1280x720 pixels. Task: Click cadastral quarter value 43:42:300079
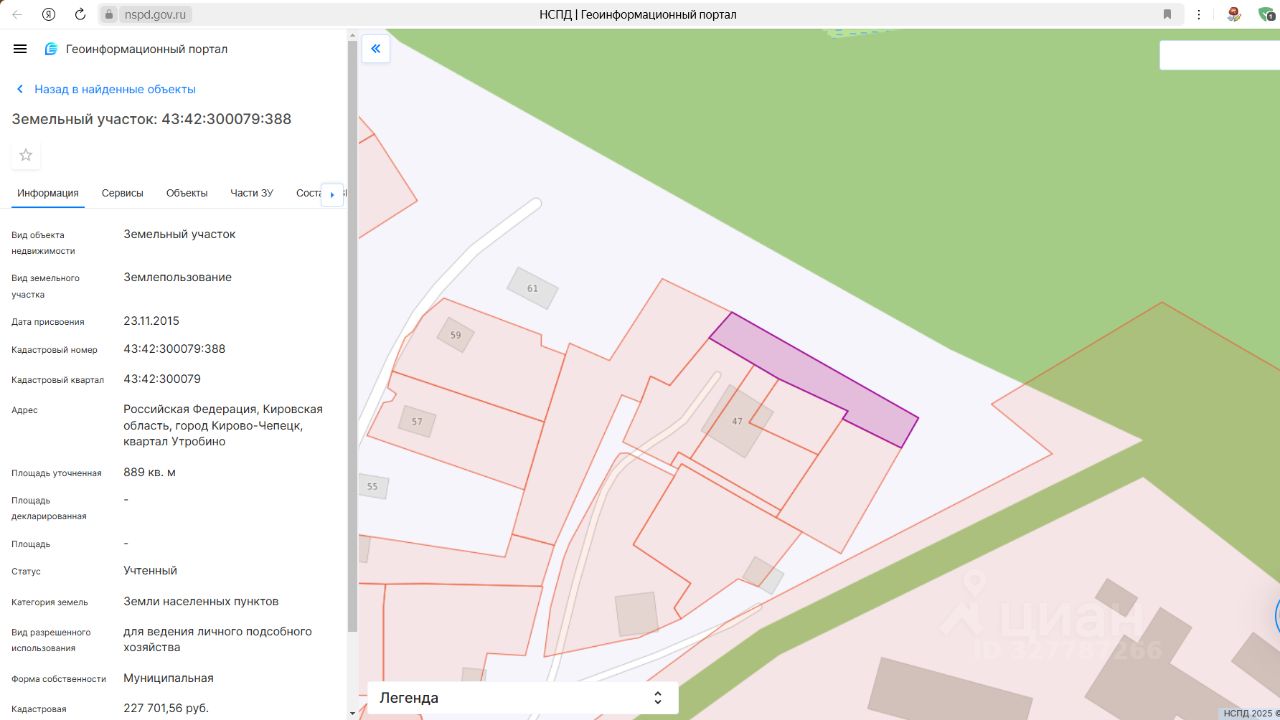(162, 379)
